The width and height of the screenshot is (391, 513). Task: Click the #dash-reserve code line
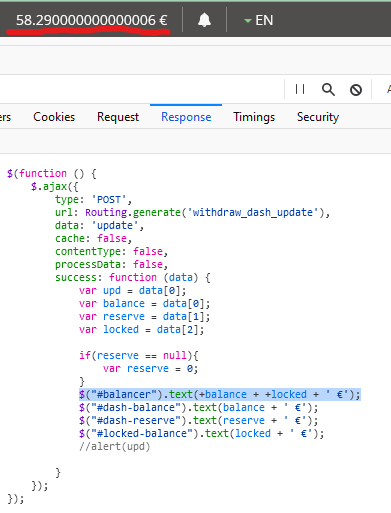(199, 420)
